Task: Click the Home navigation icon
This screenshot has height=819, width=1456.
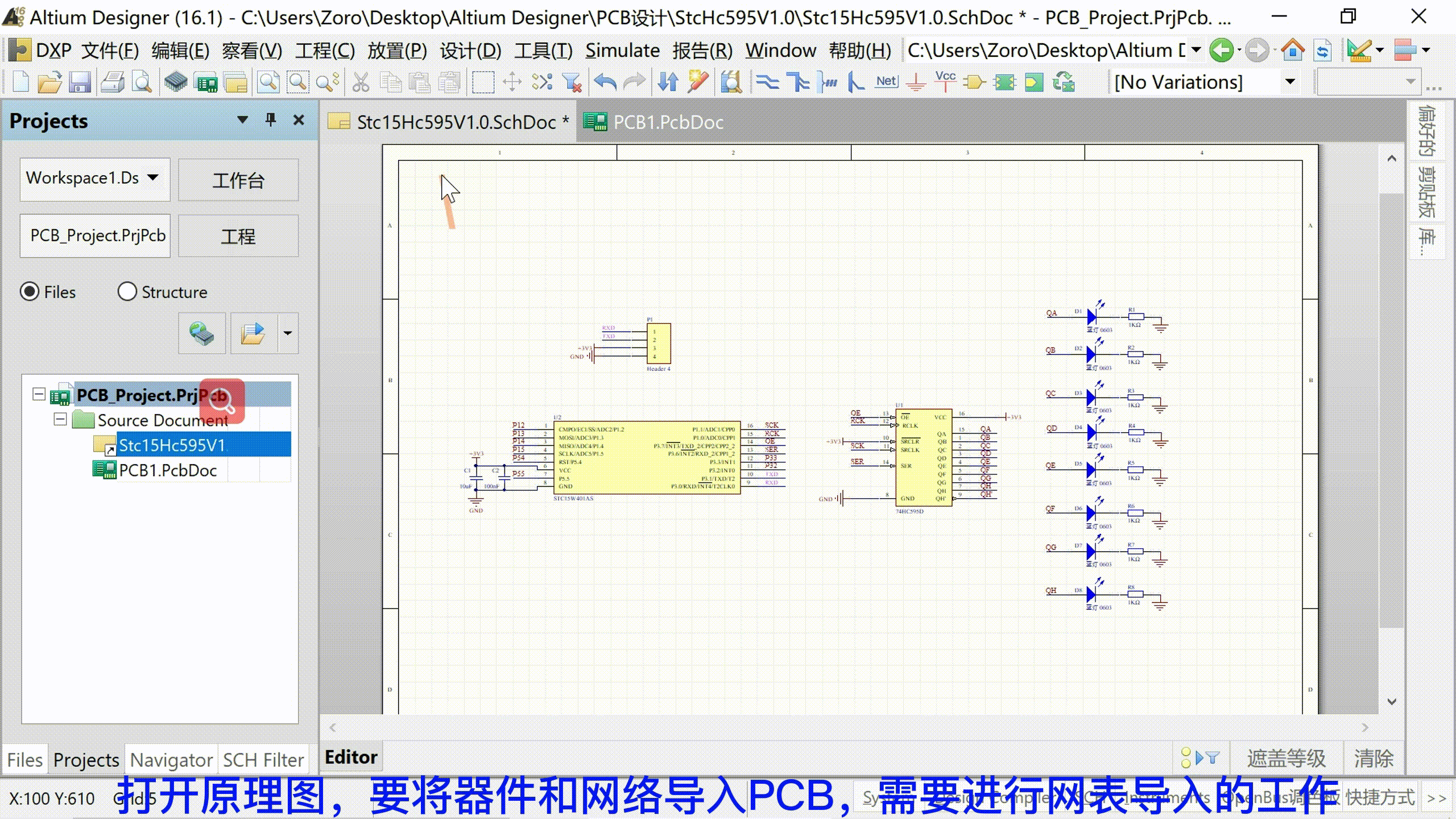Action: click(1292, 50)
